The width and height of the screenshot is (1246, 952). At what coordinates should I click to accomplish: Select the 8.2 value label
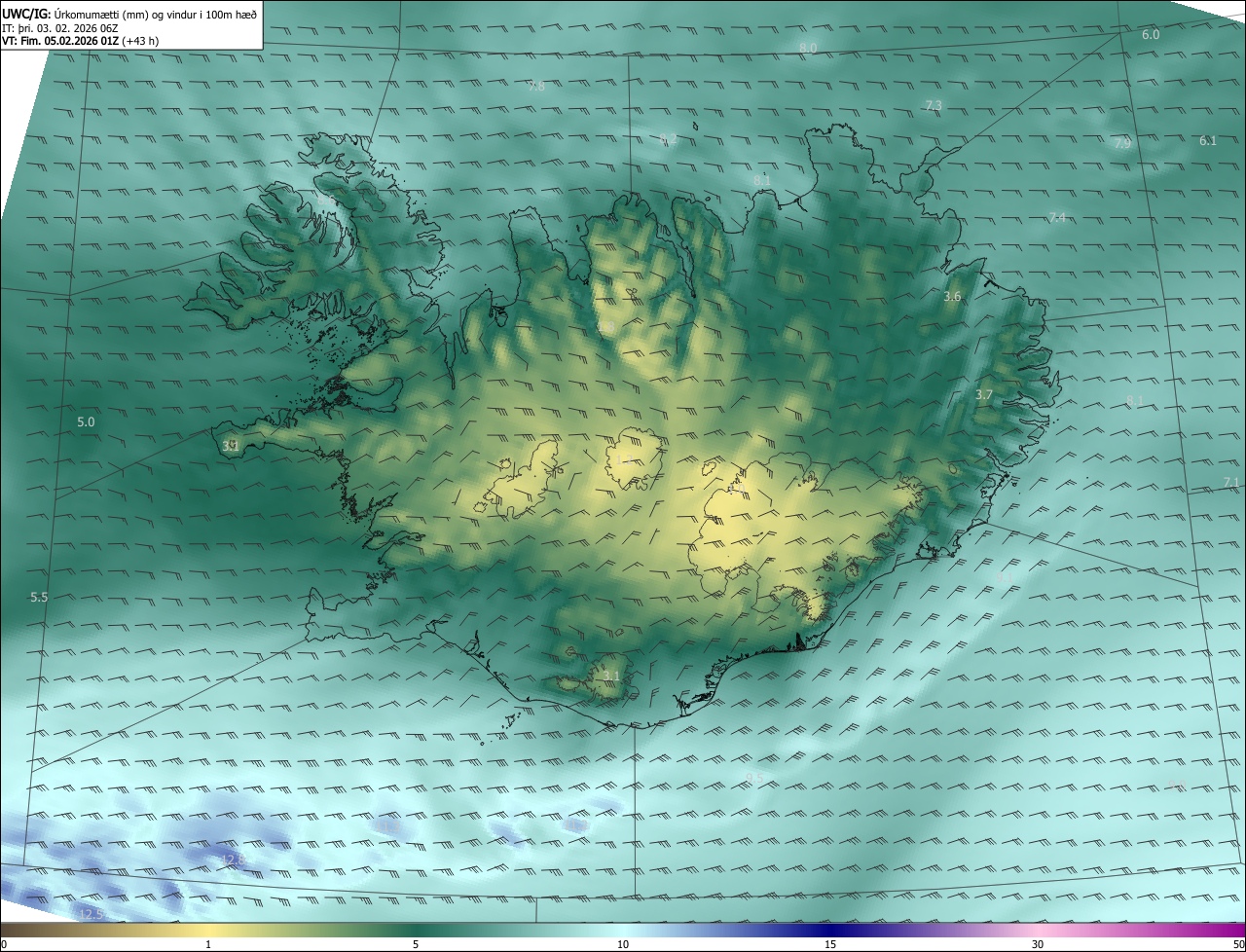(668, 139)
